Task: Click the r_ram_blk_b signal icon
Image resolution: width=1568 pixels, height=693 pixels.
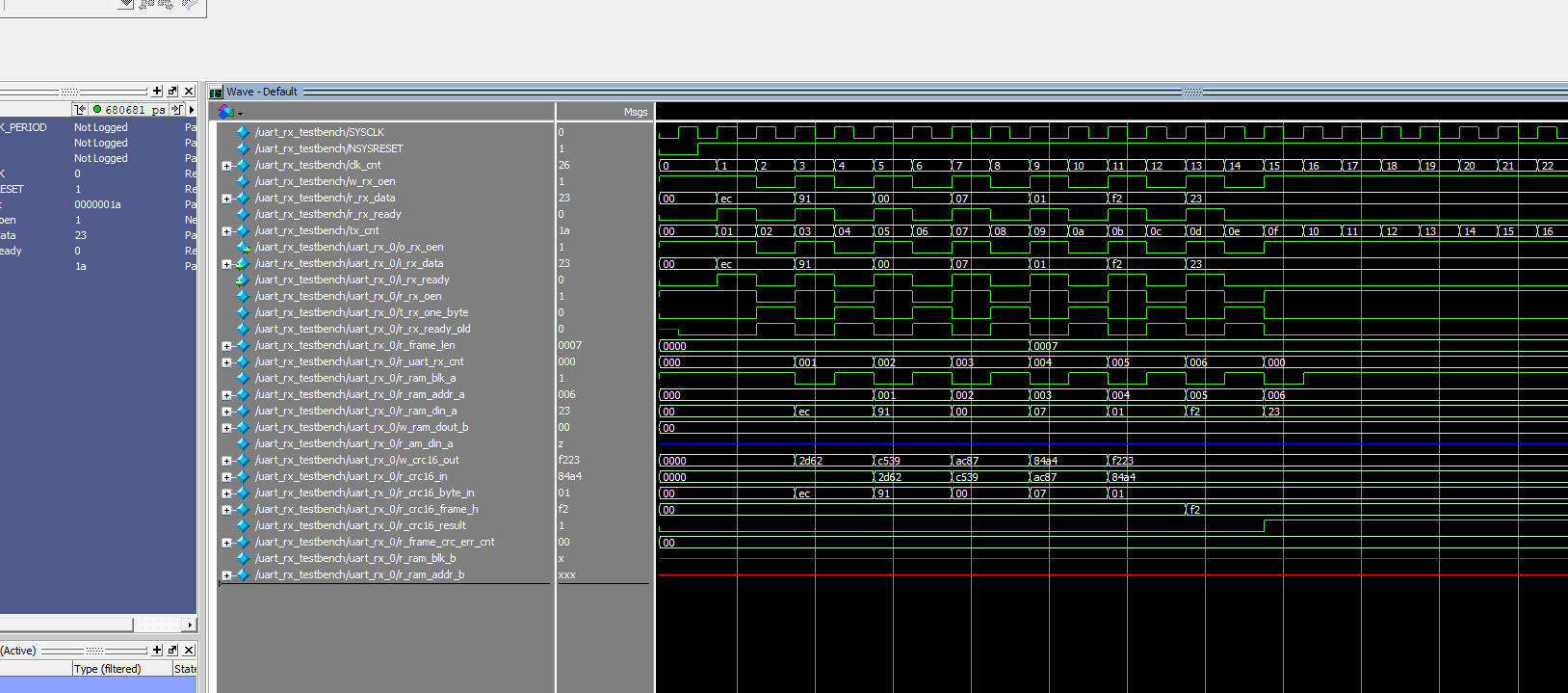Action: (243, 558)
